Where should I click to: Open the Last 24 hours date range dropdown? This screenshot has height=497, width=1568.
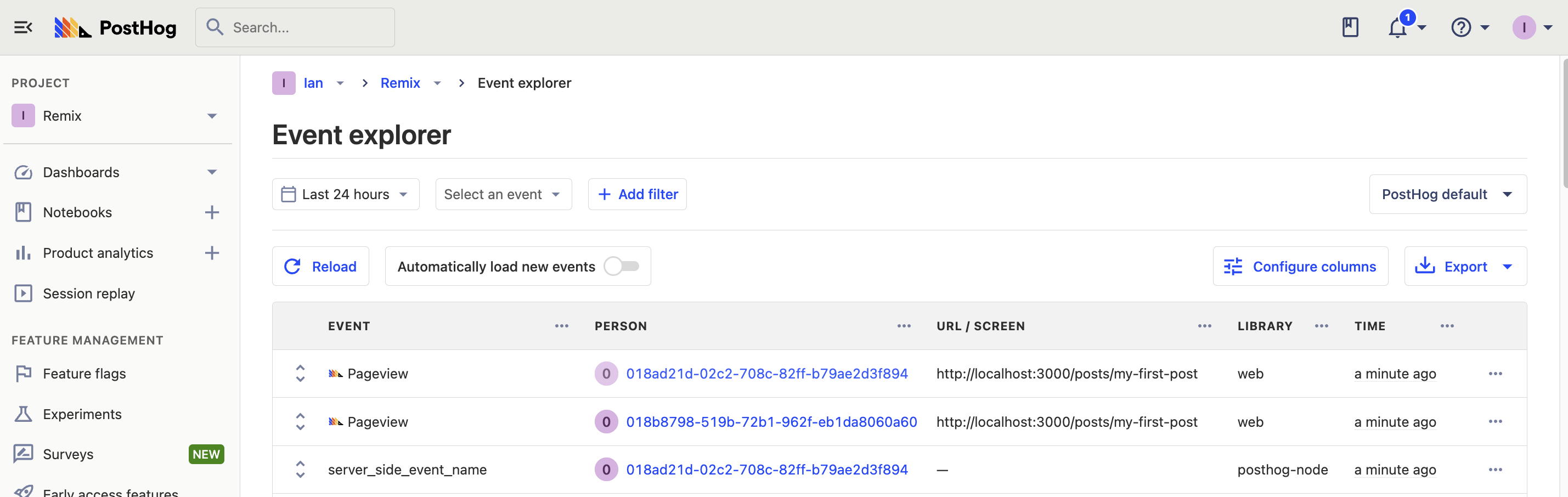[346, 195]
